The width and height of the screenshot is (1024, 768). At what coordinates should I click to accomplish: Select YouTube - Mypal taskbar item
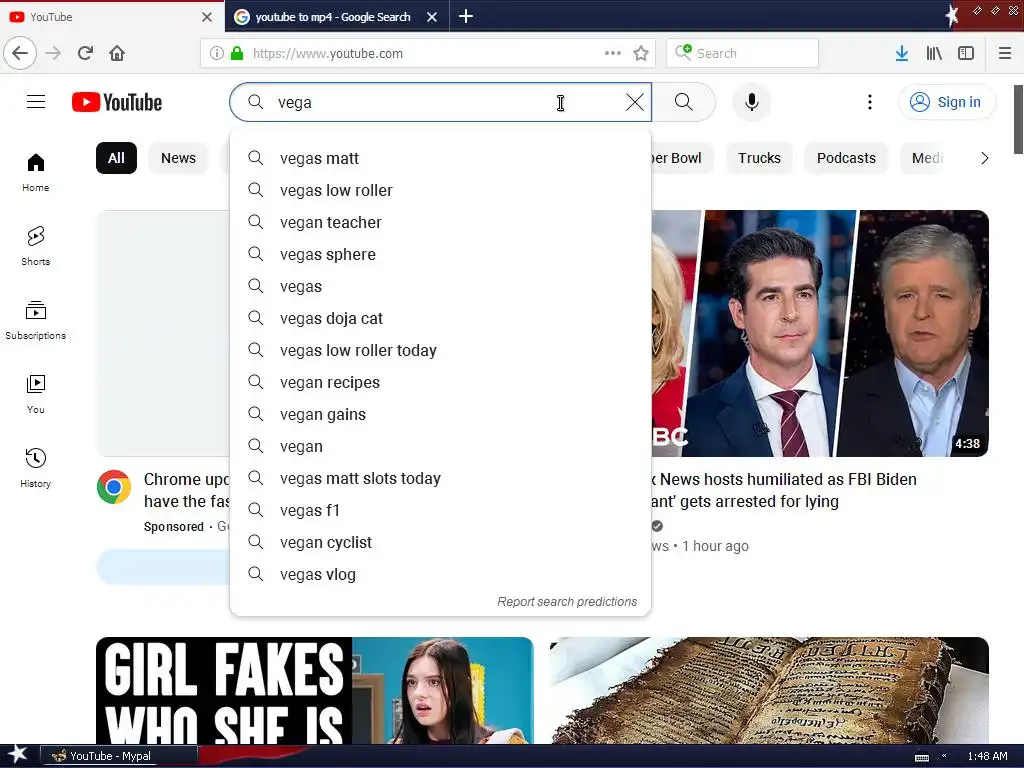tap(120, 756)
